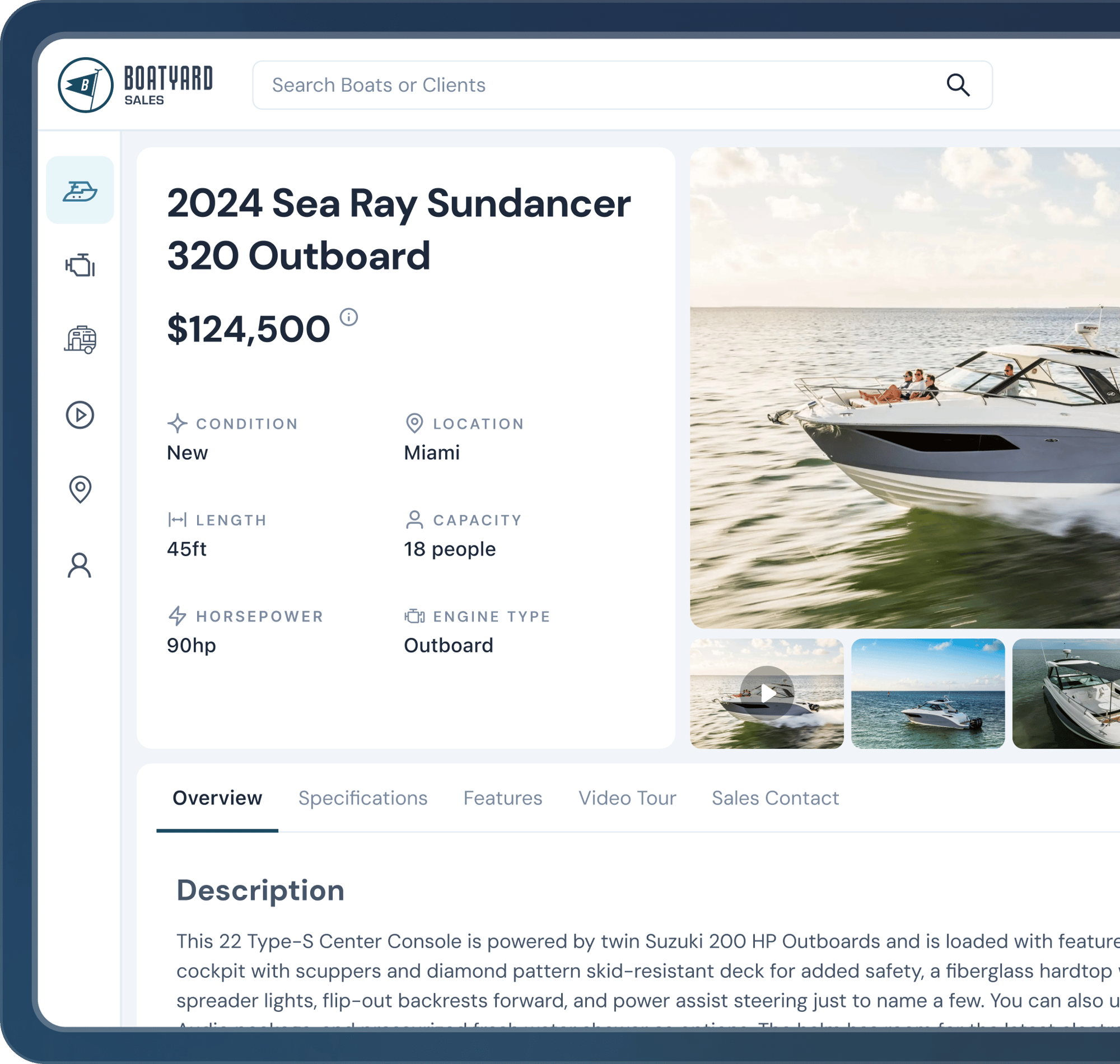The height and width of the screenshot is (1064, 1120).
Task: Select the second boat thumbnail on blue water
Action: pos(928,693)
